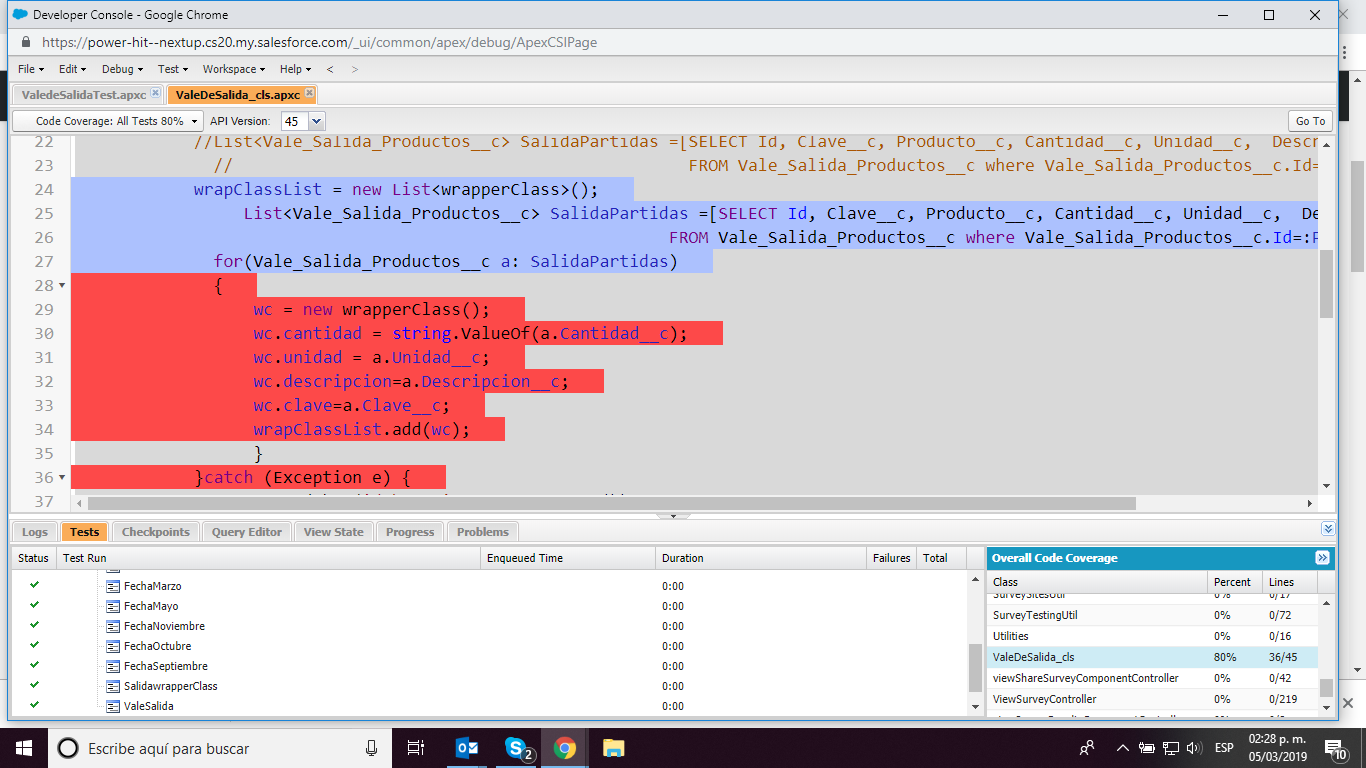Expand the API Version dropdown arrow
1366x768 pixels.
316,121
